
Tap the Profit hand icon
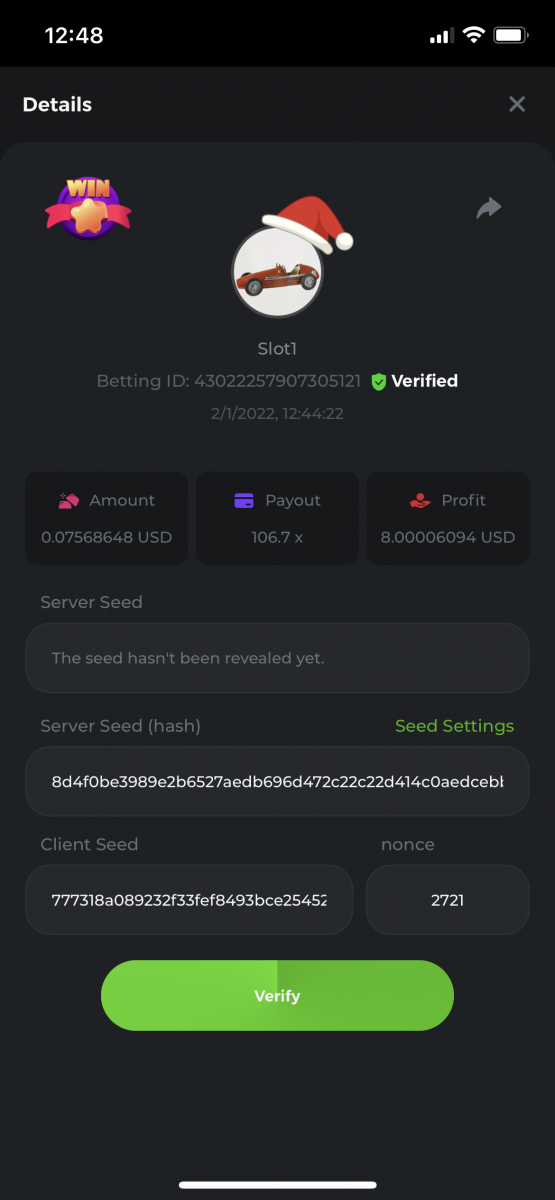point(420,500)
